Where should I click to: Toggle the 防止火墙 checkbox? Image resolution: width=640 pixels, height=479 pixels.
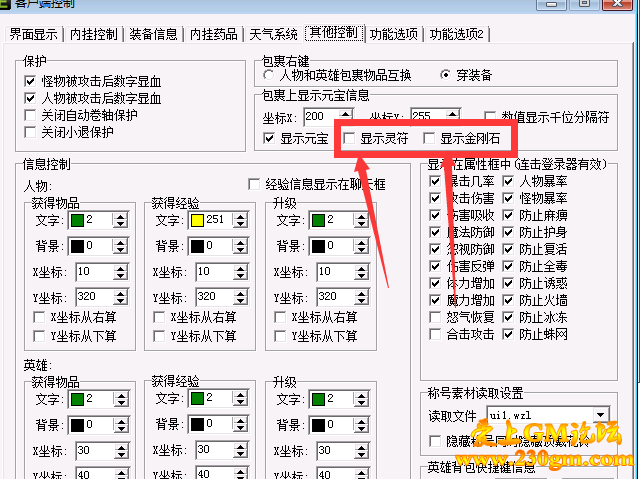[x=508, y=300]
